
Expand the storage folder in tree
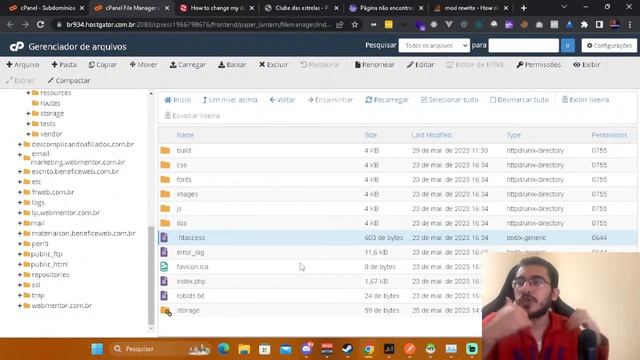(x=28, y=113)
